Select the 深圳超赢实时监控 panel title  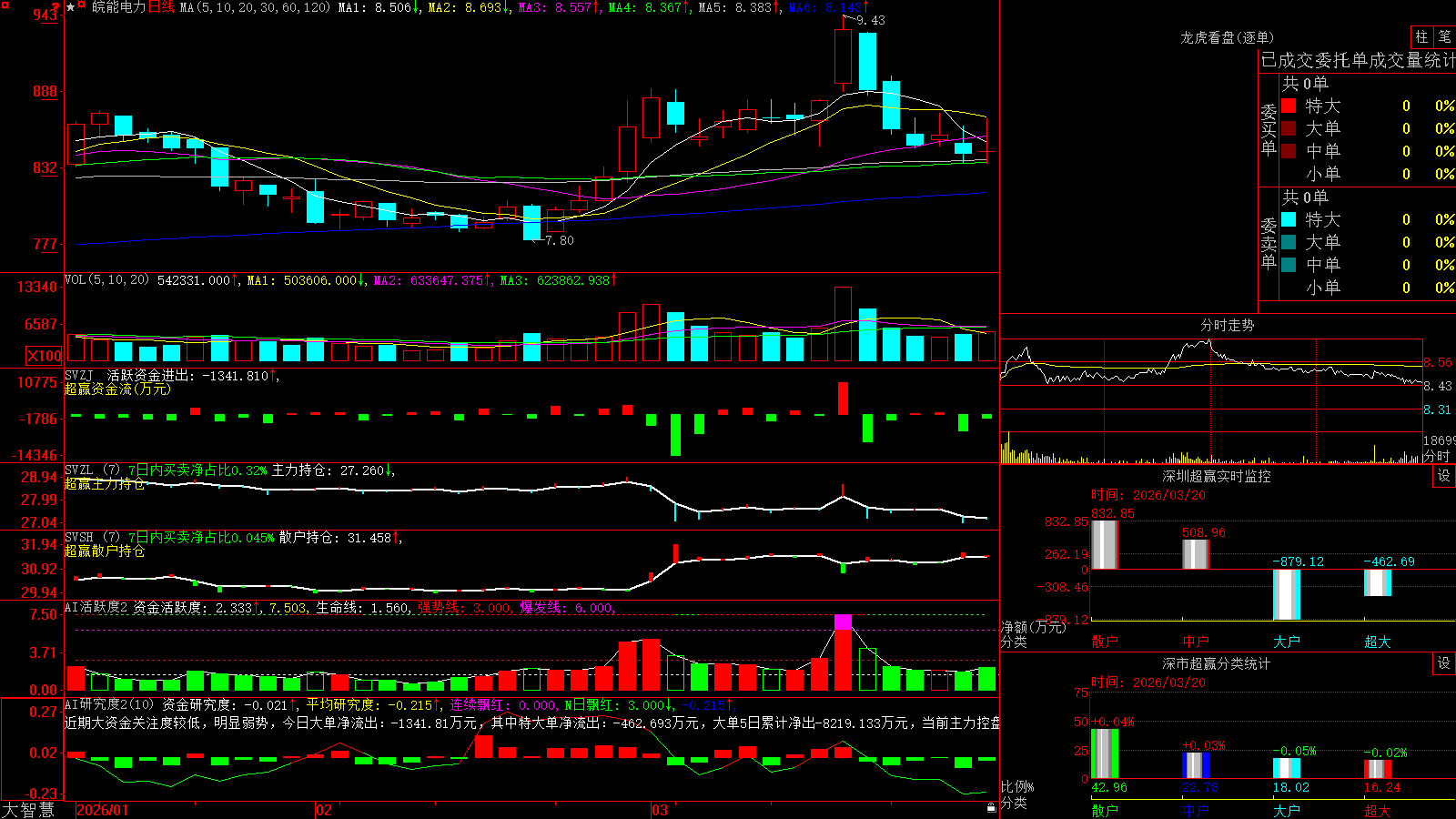[1216, 476]
